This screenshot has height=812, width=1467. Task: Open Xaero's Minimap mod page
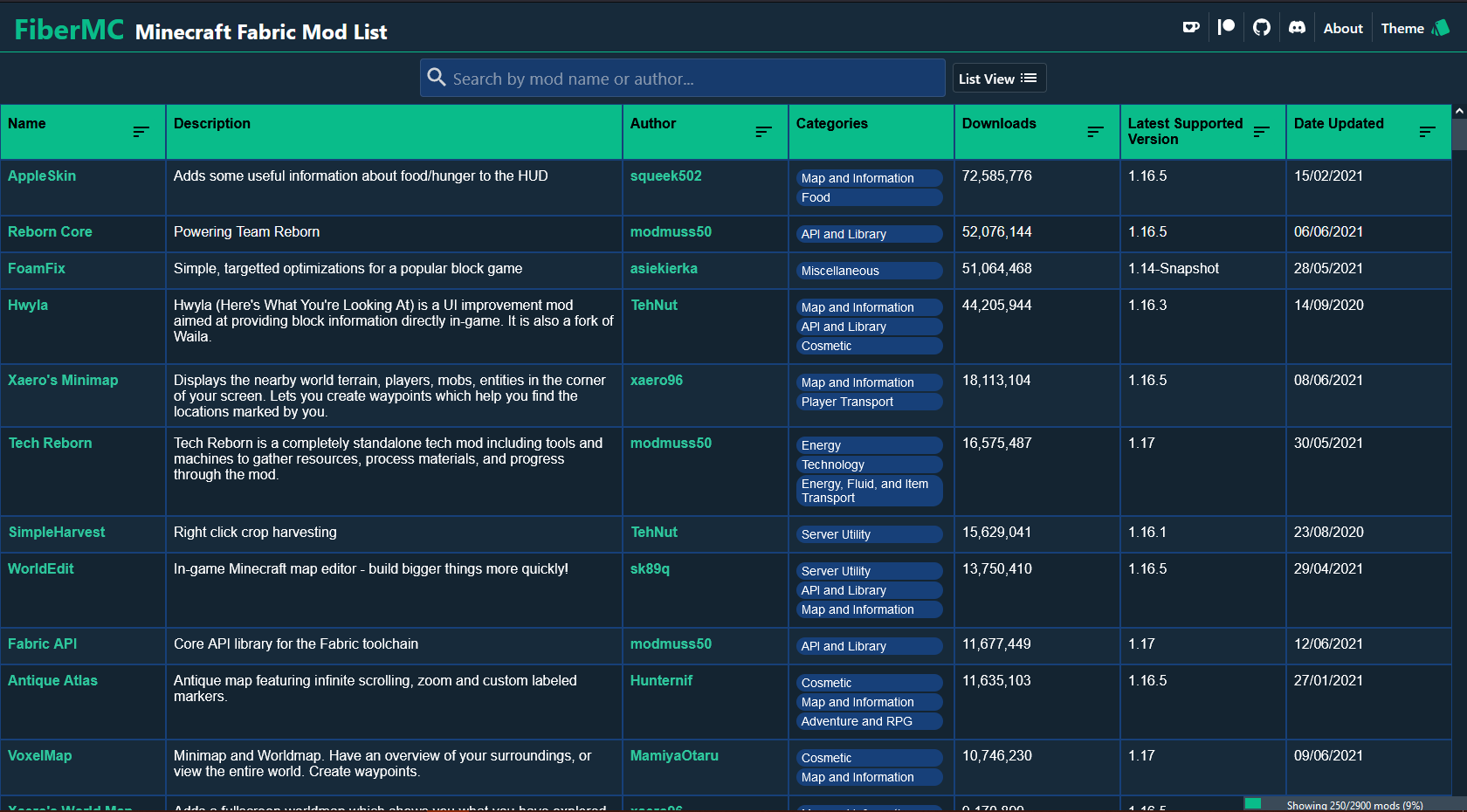(63, 380)
